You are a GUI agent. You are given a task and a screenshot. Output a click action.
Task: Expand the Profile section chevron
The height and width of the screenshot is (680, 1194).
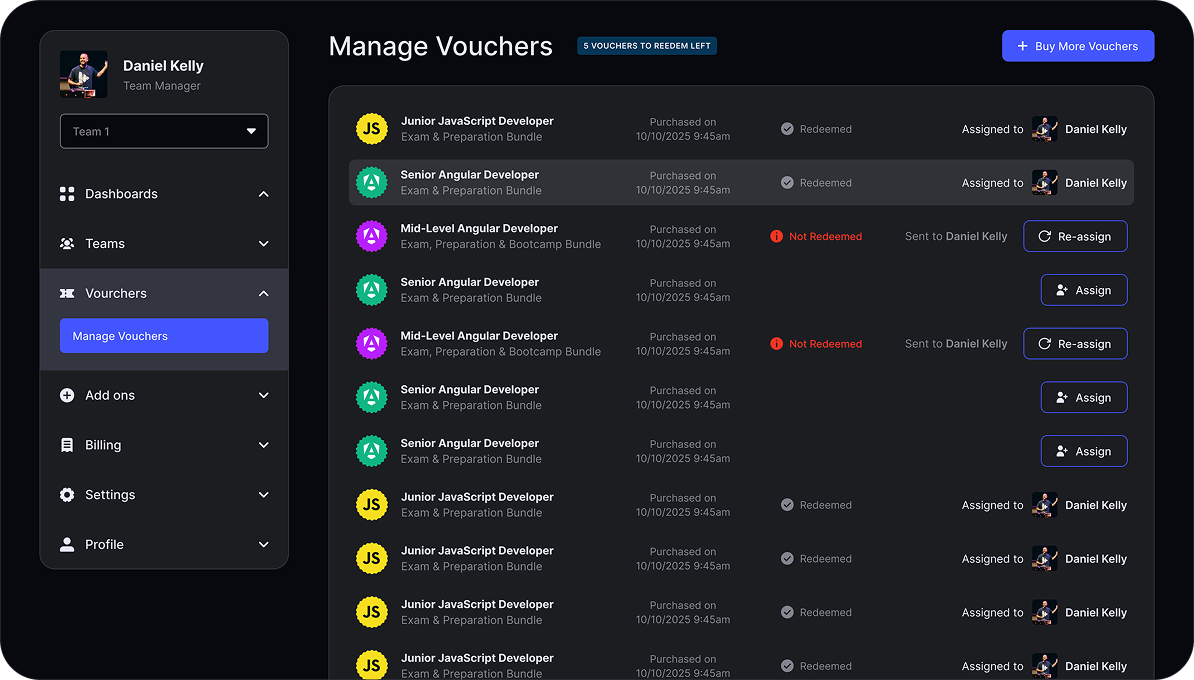tap(263, 544)
